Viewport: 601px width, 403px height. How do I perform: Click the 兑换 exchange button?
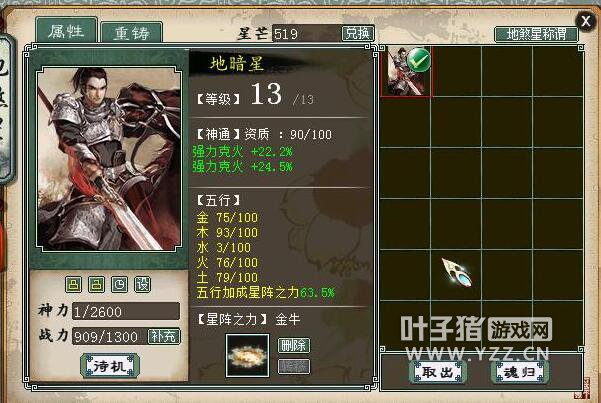[357, 33]
